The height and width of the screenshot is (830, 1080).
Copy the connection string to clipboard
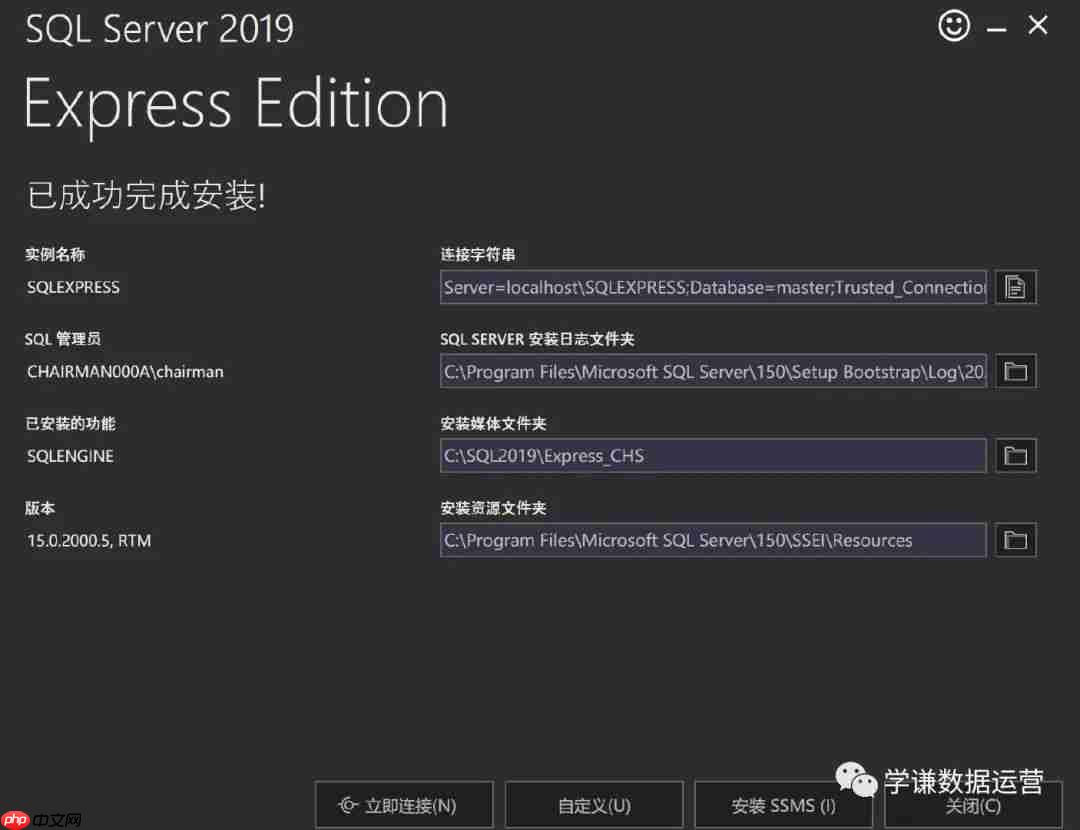pos(1015,287)
